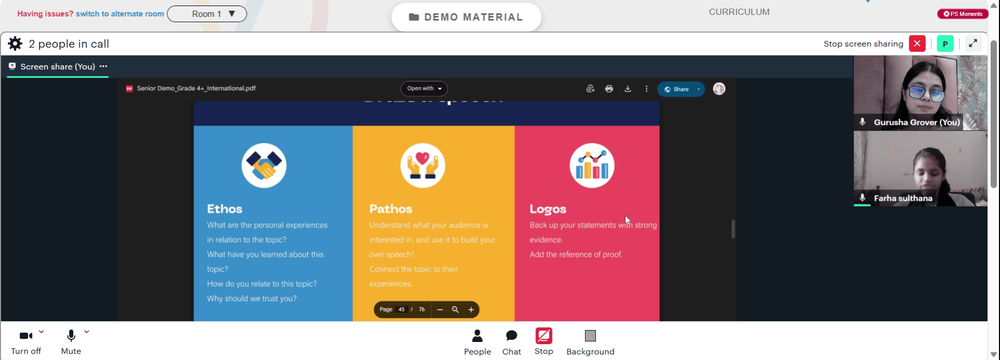Open PDF viewer more actions menu
Viewport: 1000px width, 360px height.
click(646, 89)
